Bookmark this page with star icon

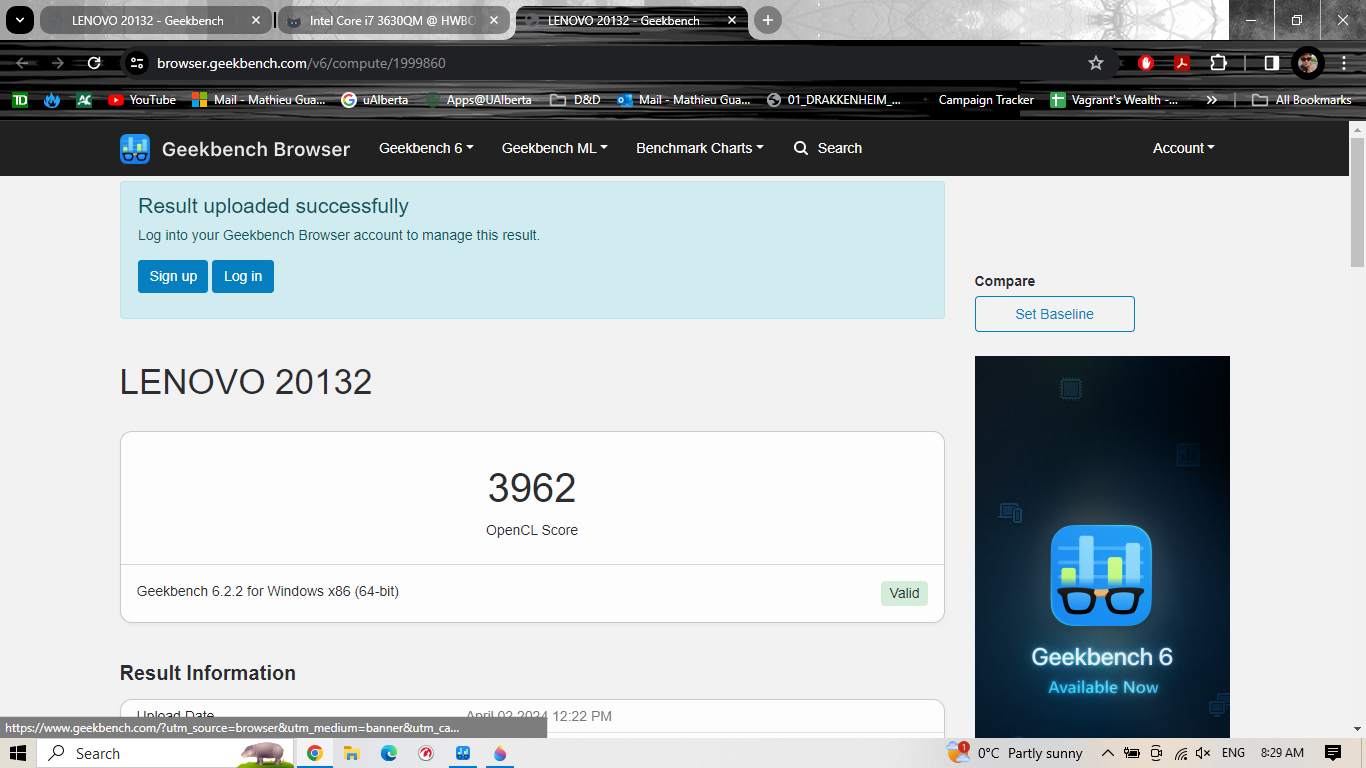(x=1096, y=63)
